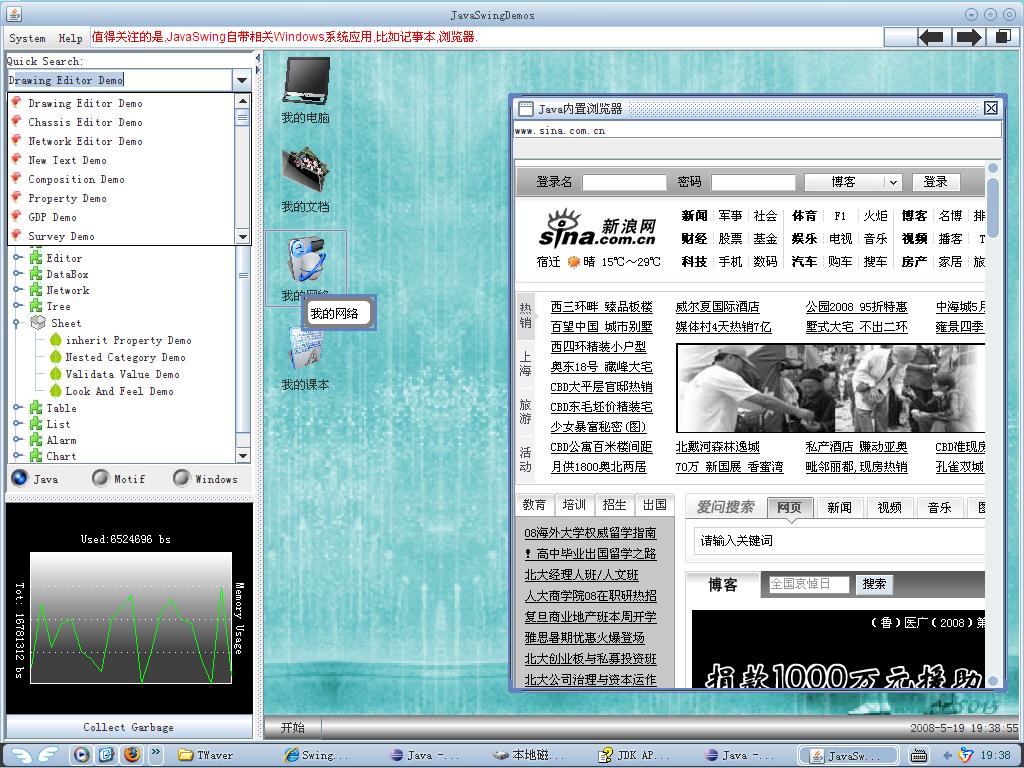Image resolution: width=1024 pixels, height=768 pixels.
Task: Click the 搜索 button next to 博客
Action: coord(874,584)
